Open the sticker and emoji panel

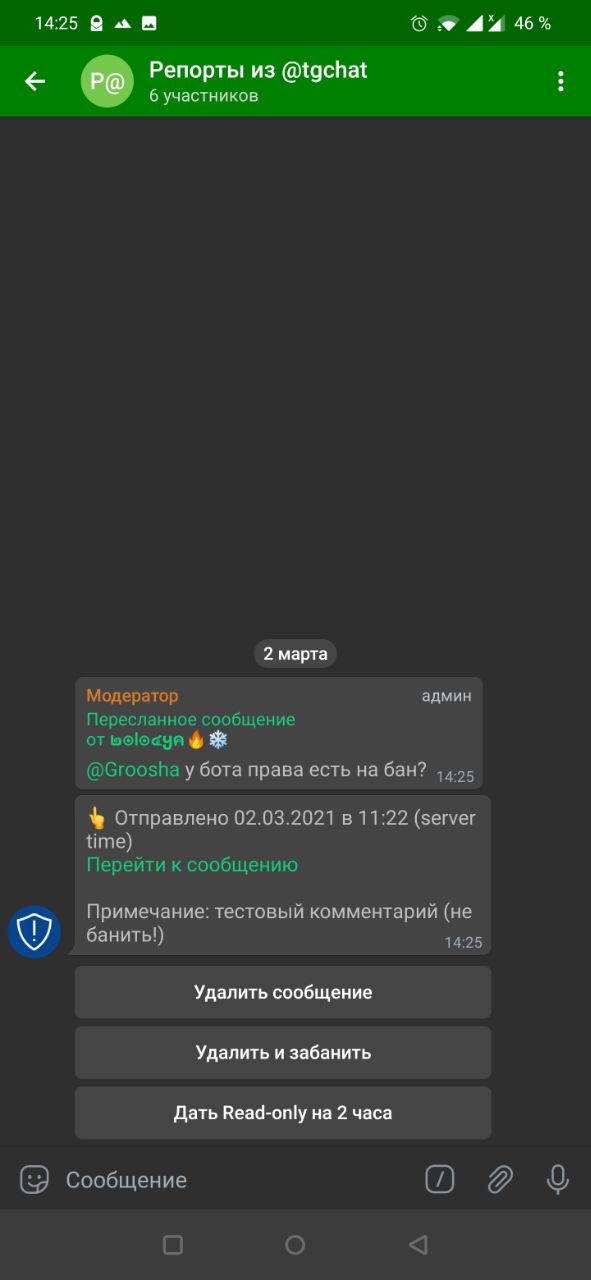(35, 1180)
